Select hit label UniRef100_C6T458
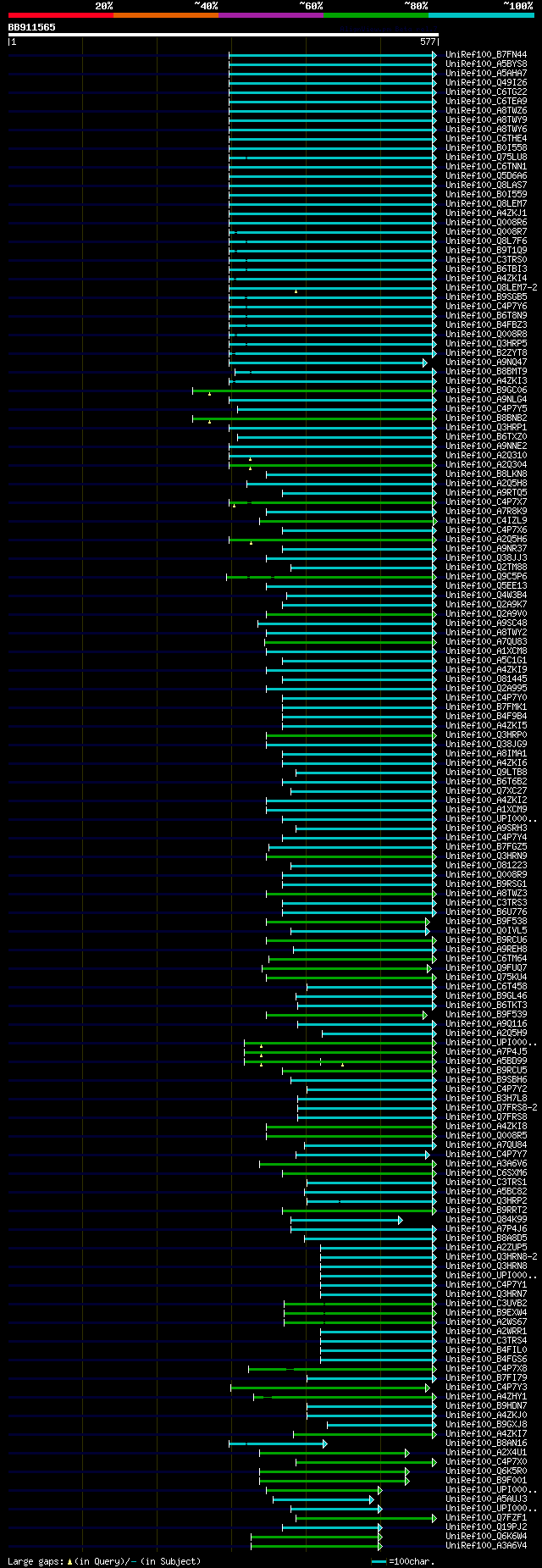Viewport: 542px width, 1568px height. point(486,987)
